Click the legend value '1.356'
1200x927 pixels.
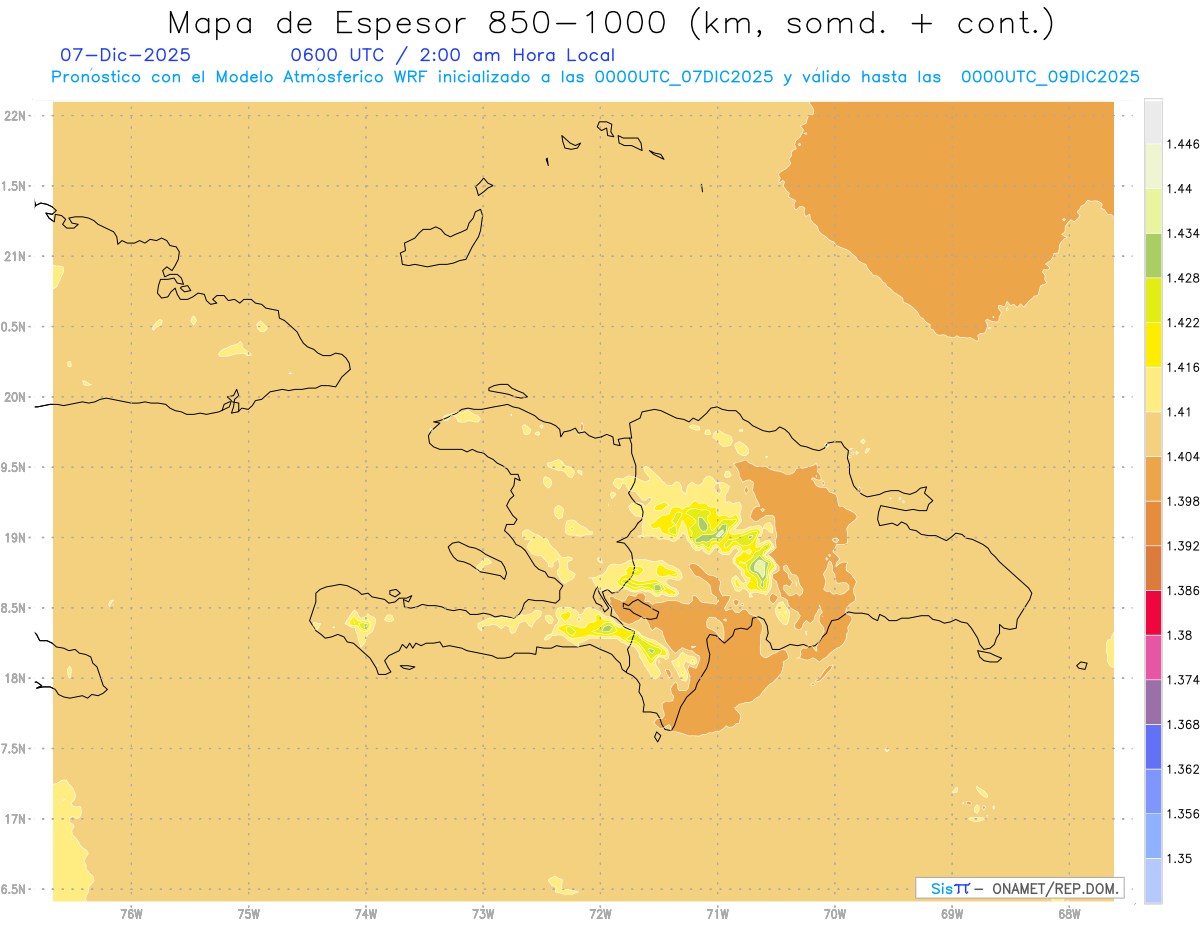click(x=1184, y=814)
